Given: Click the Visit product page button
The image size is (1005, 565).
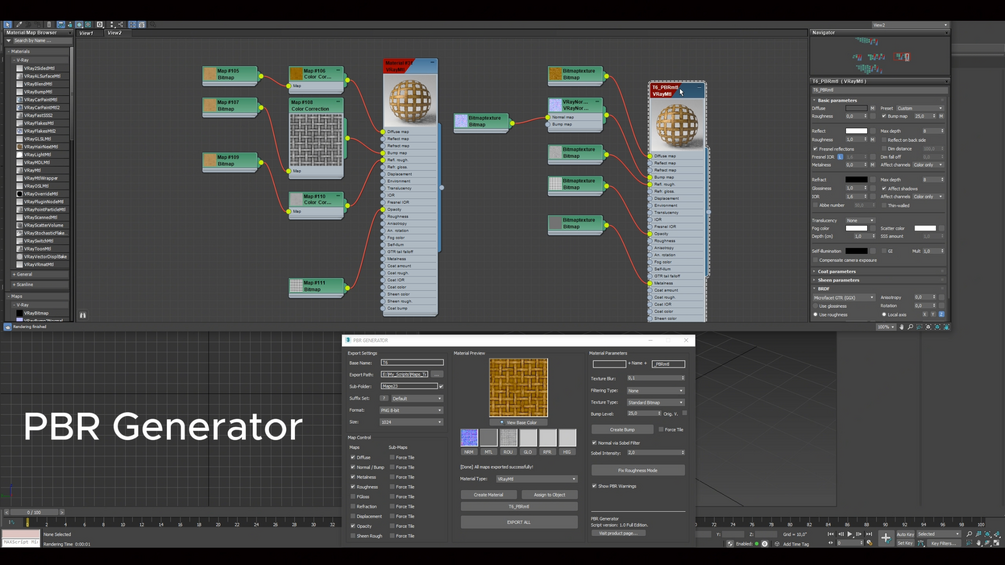Looking at the screenshot, I should coord(618,533).
